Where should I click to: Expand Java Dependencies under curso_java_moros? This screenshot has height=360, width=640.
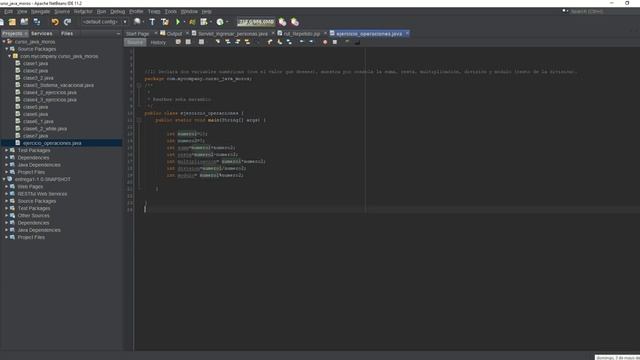coord(7,165)
